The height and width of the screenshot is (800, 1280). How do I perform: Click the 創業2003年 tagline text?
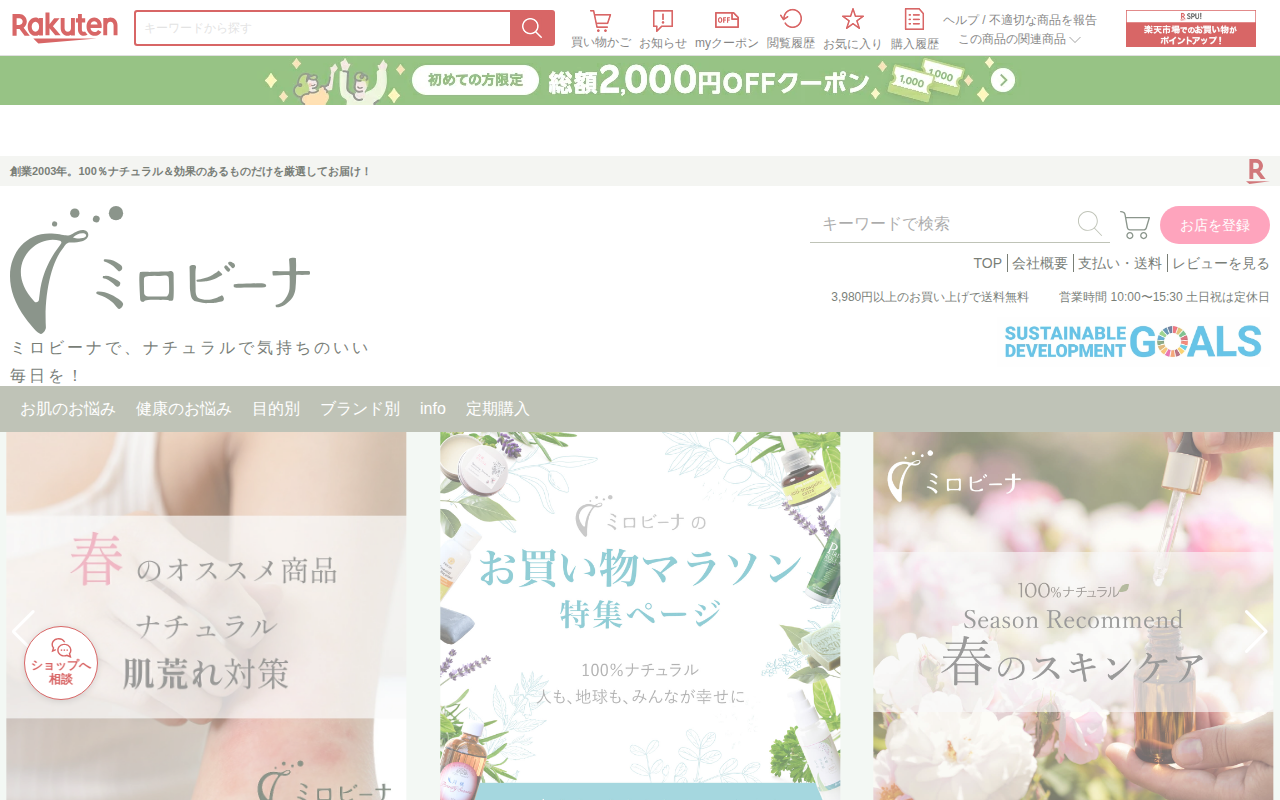190,171
